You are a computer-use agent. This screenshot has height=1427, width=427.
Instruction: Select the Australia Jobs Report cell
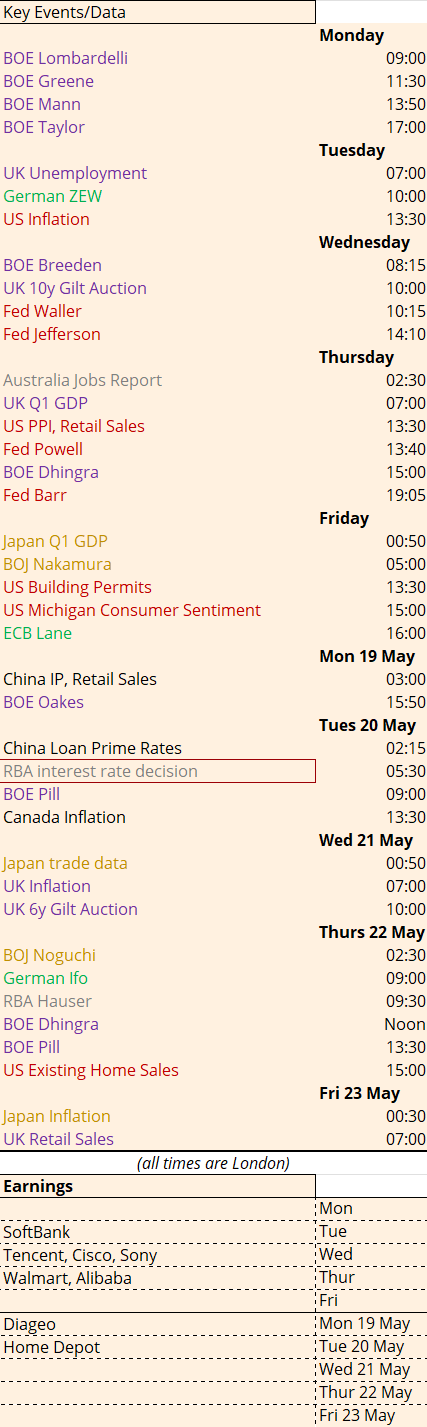[x=82, y=380]
